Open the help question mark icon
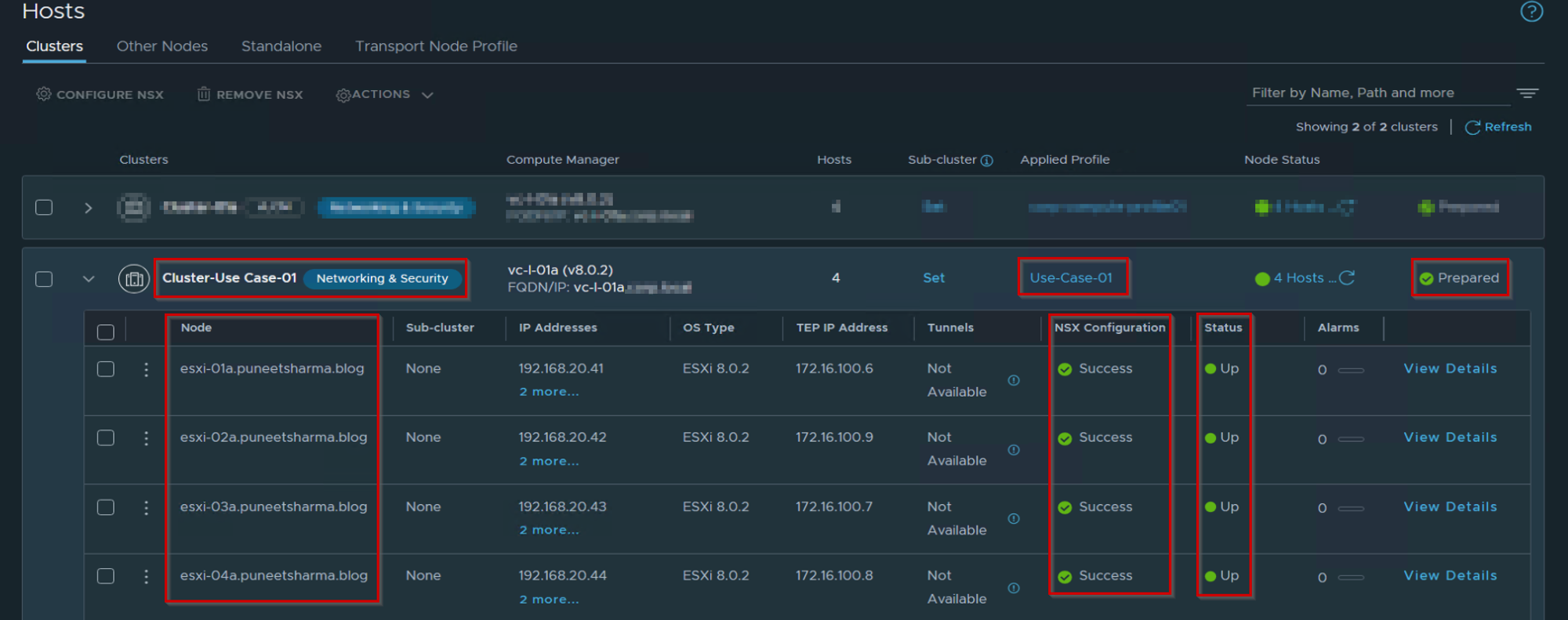1568x620 pixels. pos(1531,12)
